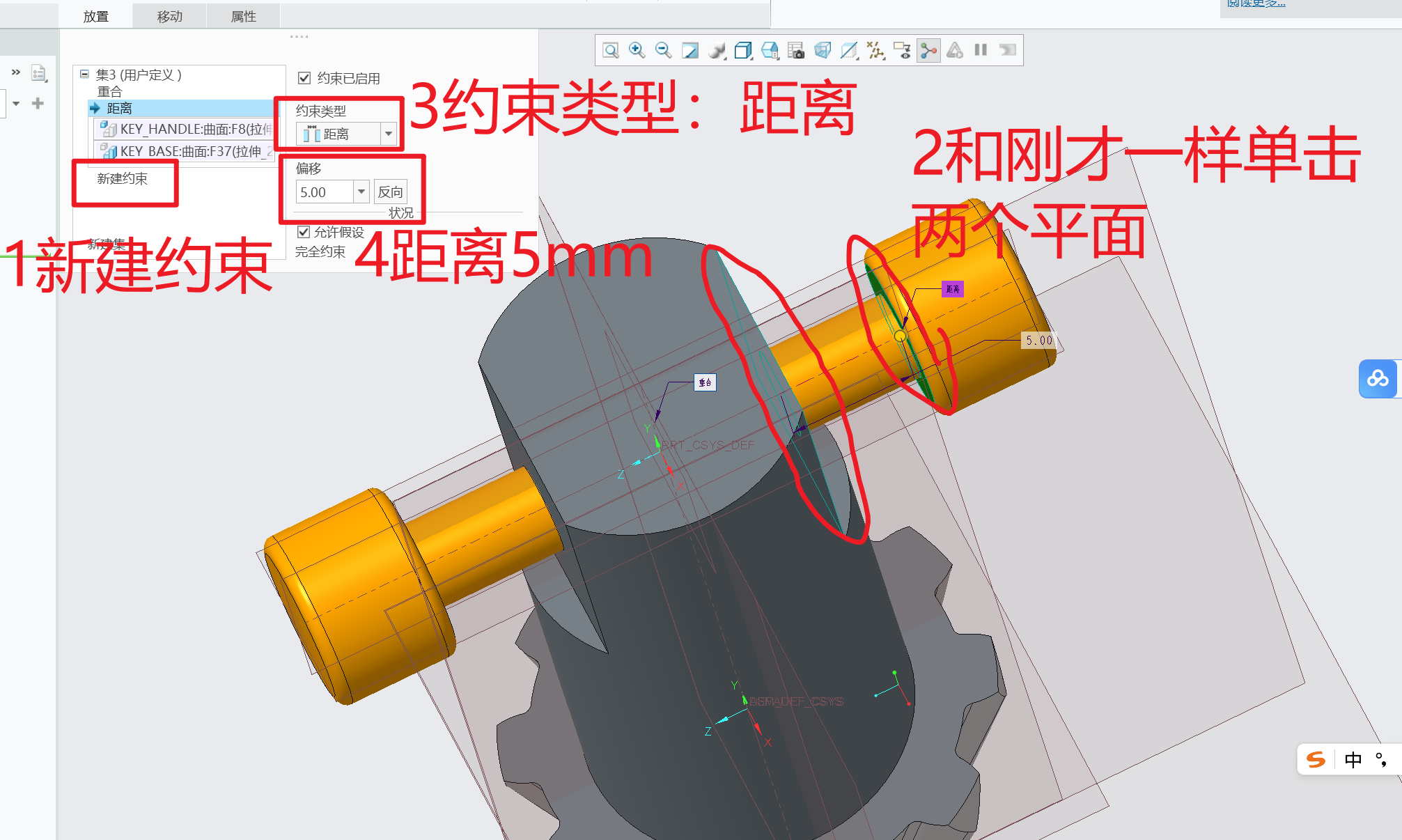Click the saved orientations toolbar icon
Image resolution: width=1402 pixels, height=840 pixels.
(770, 49)
